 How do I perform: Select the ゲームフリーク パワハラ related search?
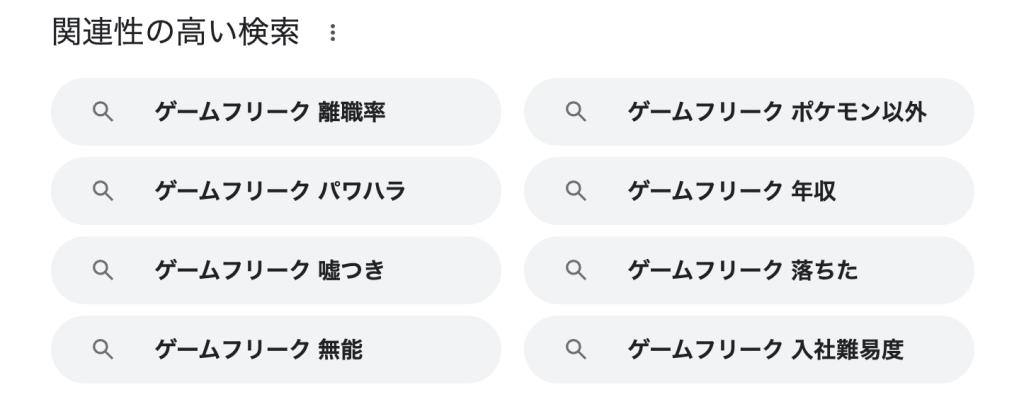[x=280, y=191]
